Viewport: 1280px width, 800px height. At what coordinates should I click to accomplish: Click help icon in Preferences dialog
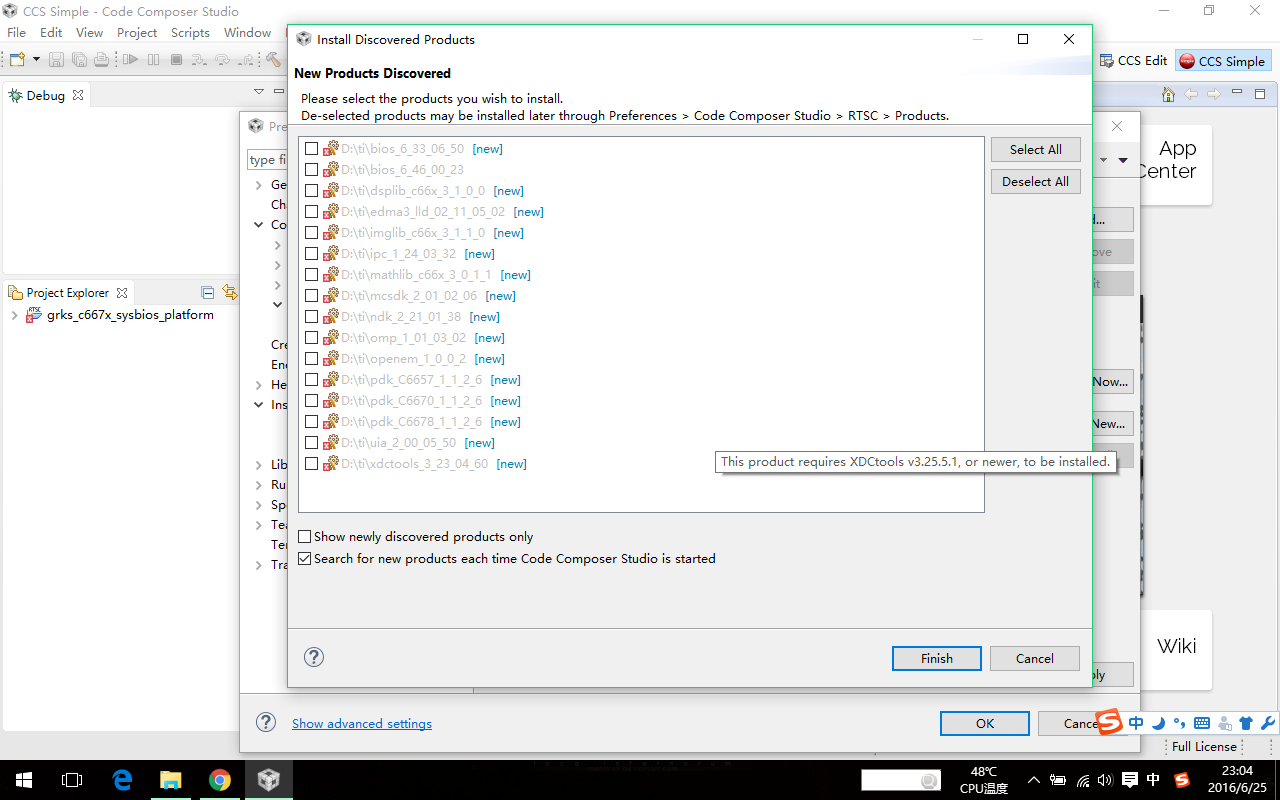(266, 722)
